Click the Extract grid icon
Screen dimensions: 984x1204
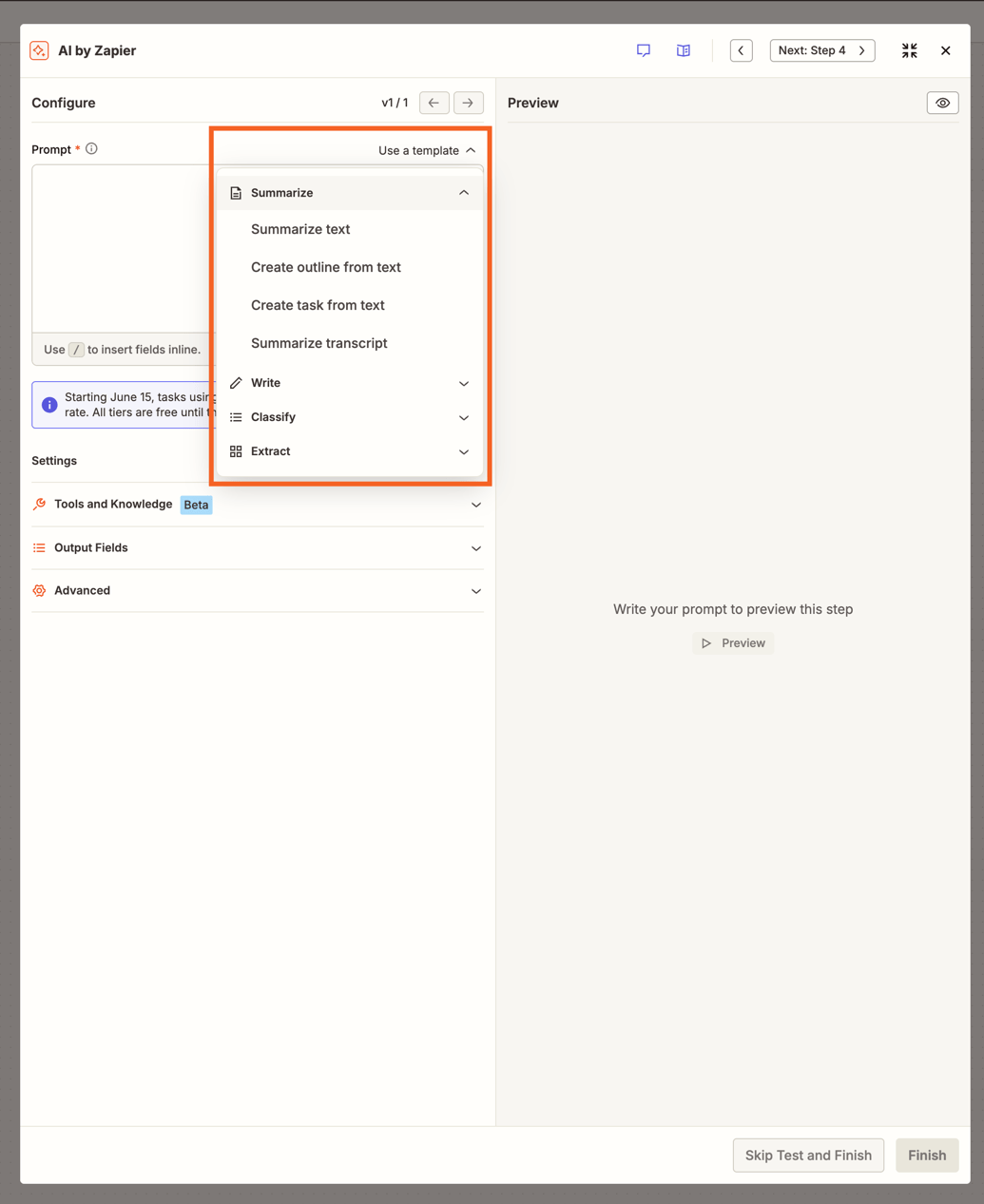click(x=236, y=451)
